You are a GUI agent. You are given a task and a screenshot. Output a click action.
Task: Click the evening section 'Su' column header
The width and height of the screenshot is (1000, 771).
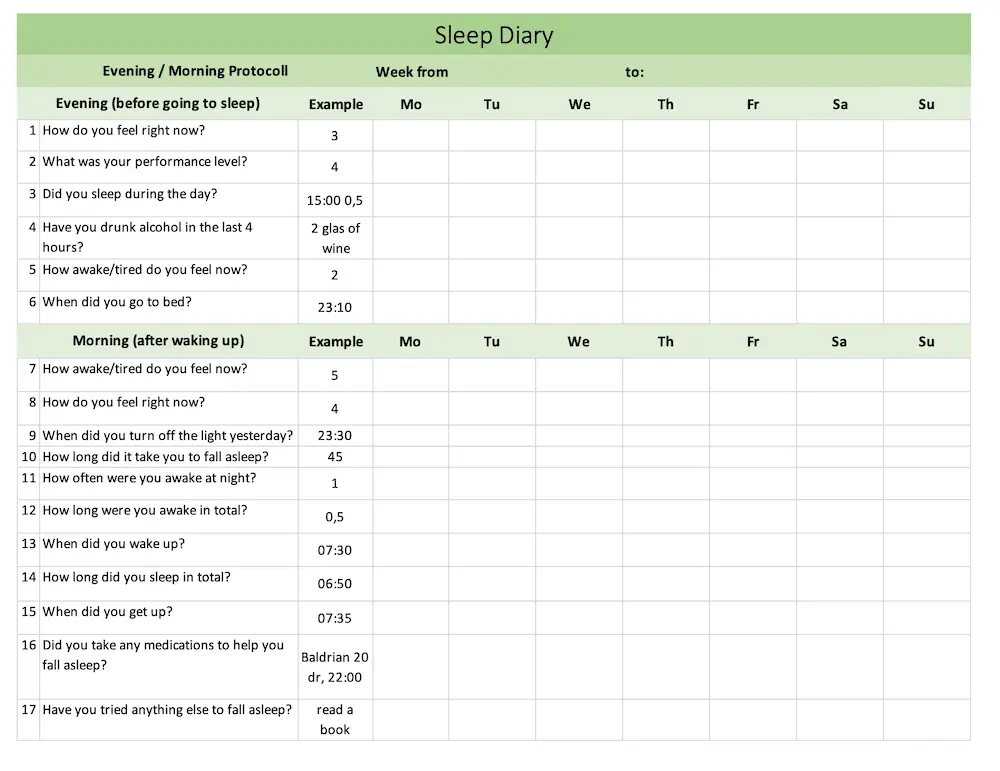coord(927,104)
